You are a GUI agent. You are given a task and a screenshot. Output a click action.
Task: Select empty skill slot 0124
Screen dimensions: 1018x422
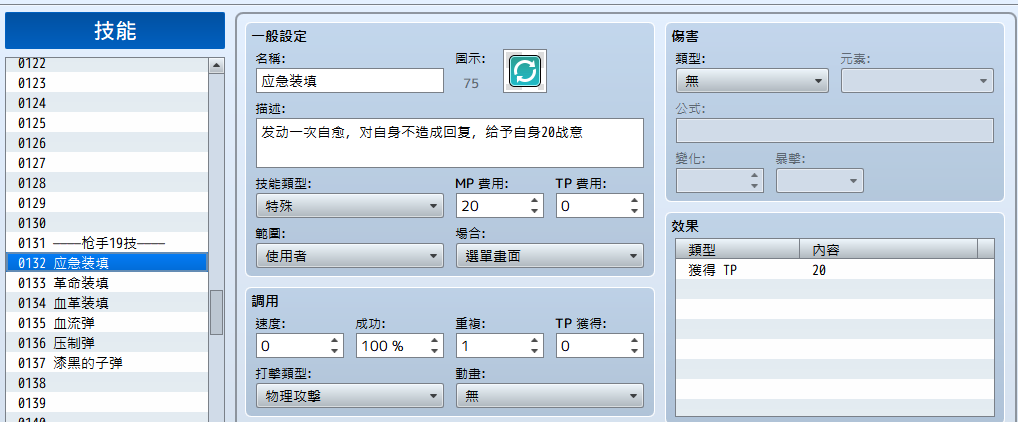tap(106, 103)
